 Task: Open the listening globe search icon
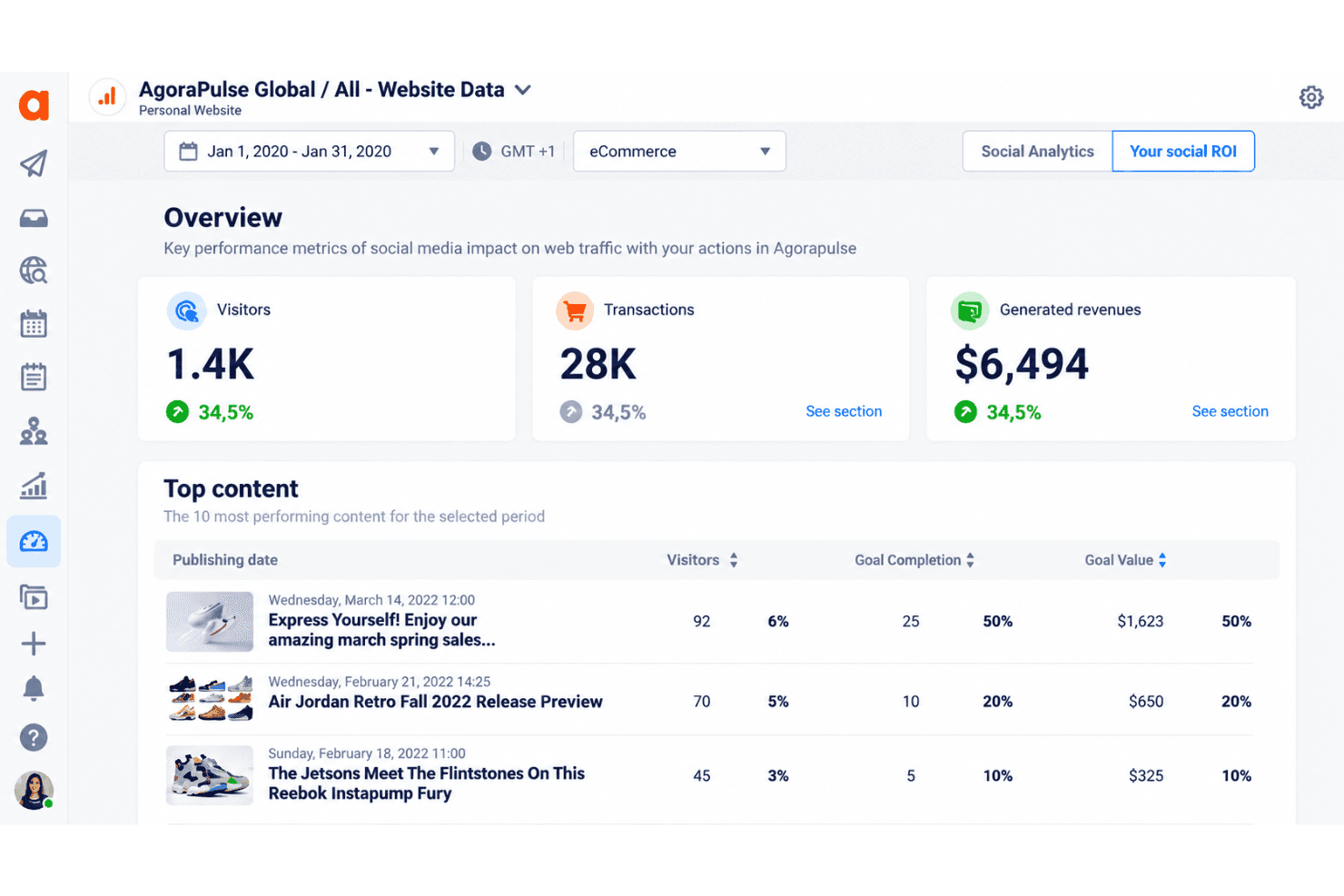(x=34, y=271)
